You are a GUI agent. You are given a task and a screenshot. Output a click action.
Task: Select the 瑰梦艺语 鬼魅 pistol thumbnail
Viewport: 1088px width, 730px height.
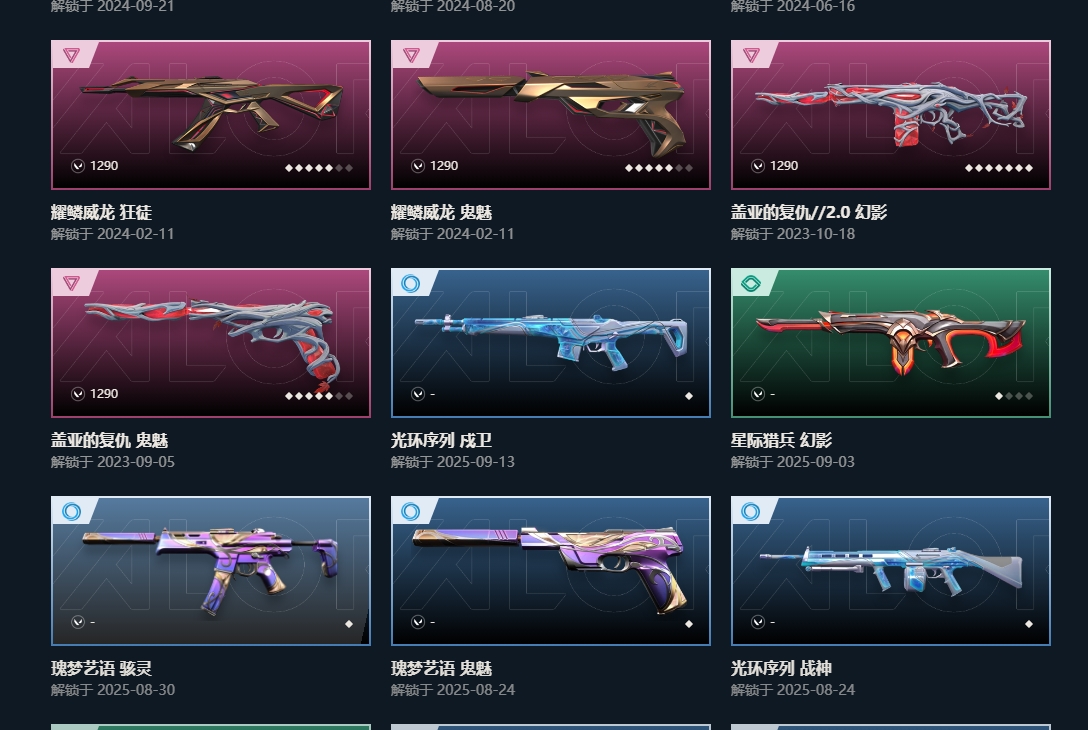pos(551,570)
